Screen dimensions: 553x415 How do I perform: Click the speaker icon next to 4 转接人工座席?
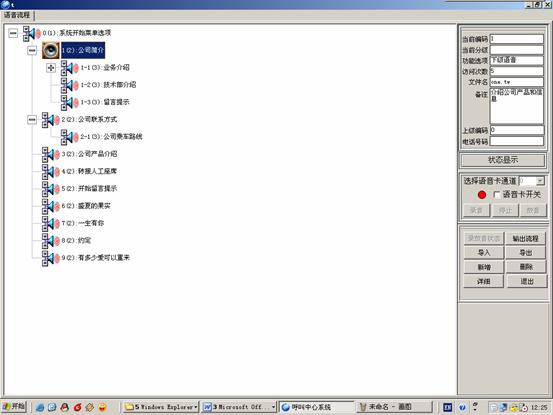[50, 172]
